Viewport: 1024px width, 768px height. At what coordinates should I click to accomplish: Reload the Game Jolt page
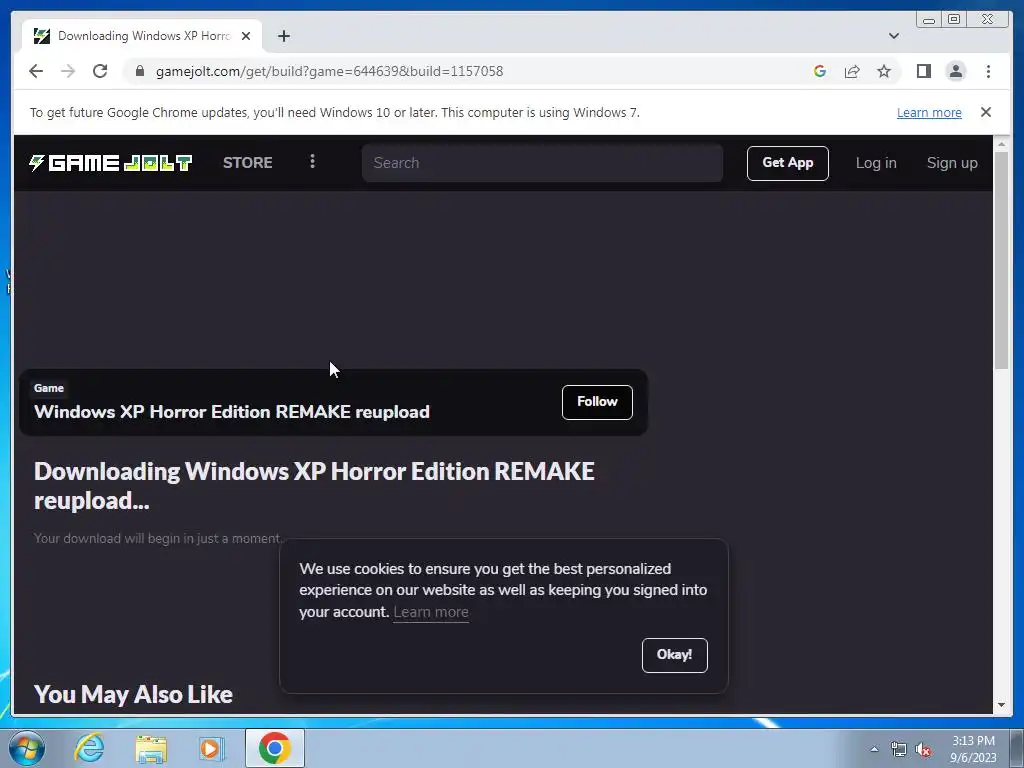coord(100,71)
